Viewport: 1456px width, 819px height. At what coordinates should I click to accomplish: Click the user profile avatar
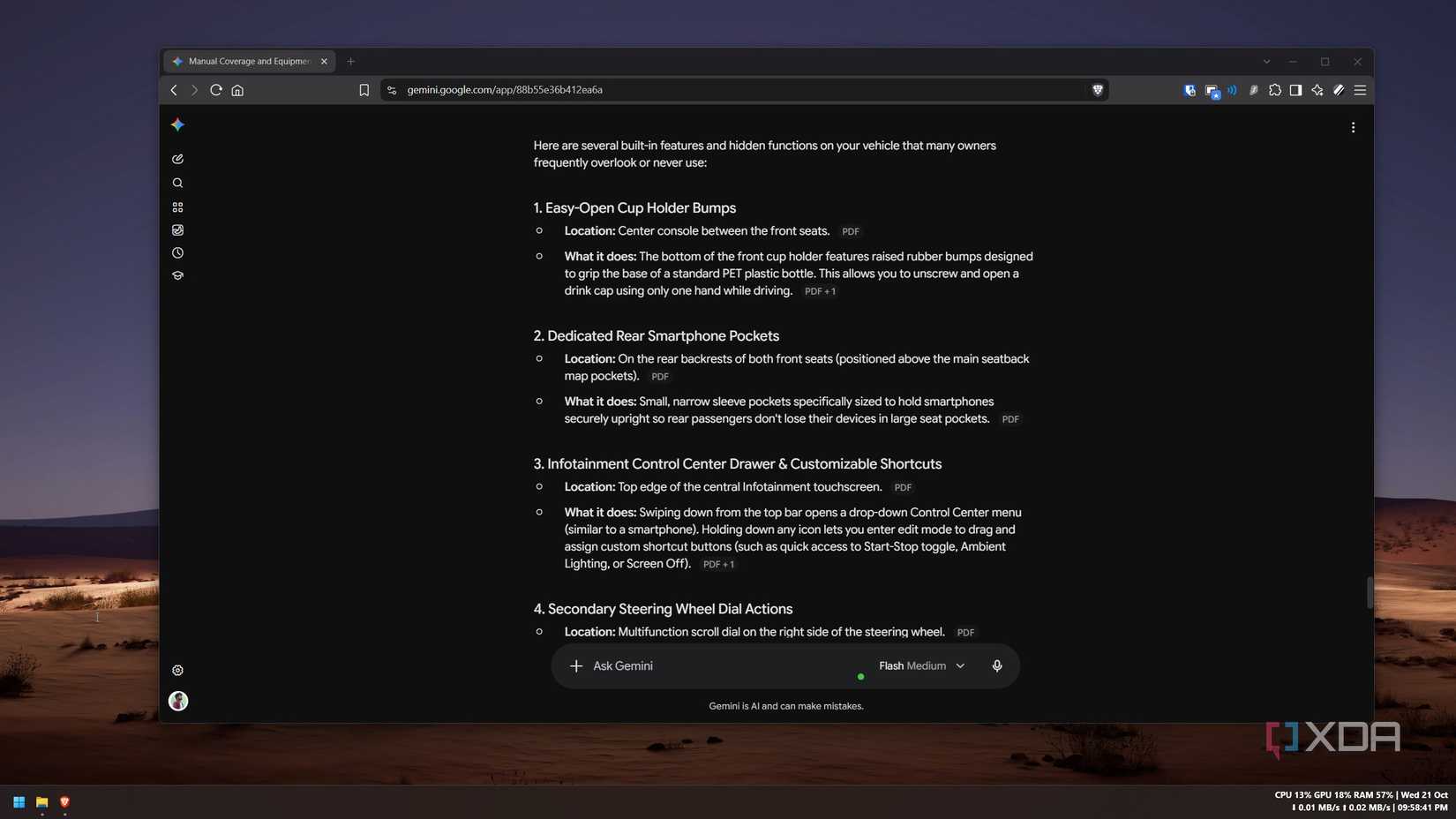coord(178,701)
